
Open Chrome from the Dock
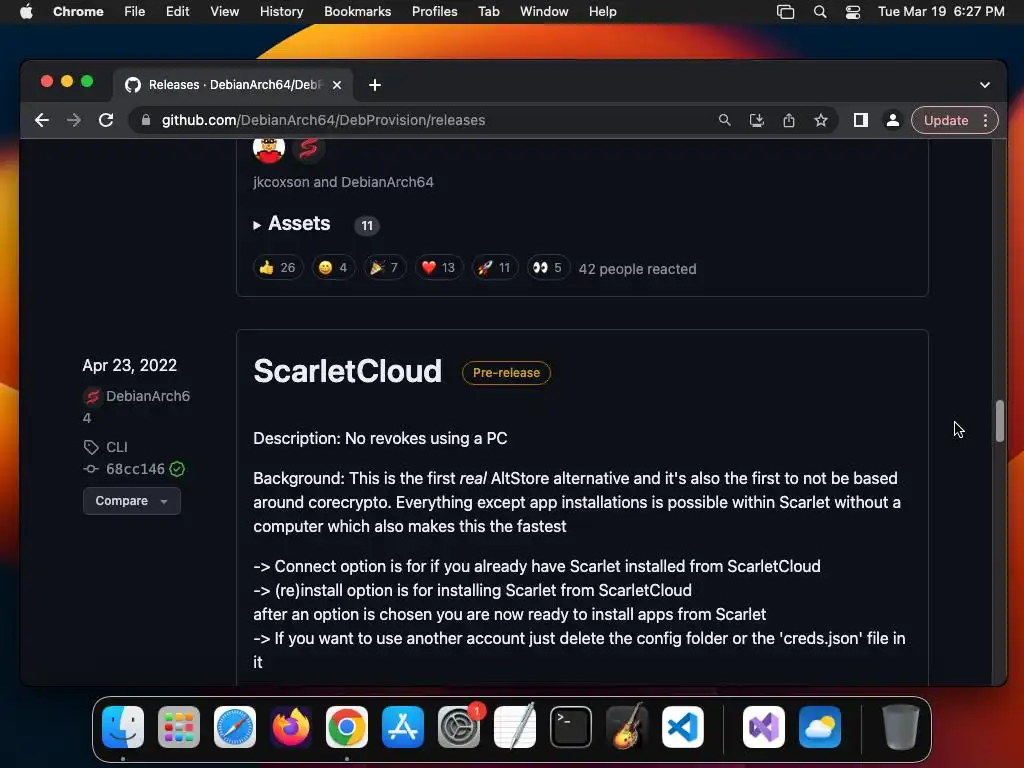pos(347,727)
